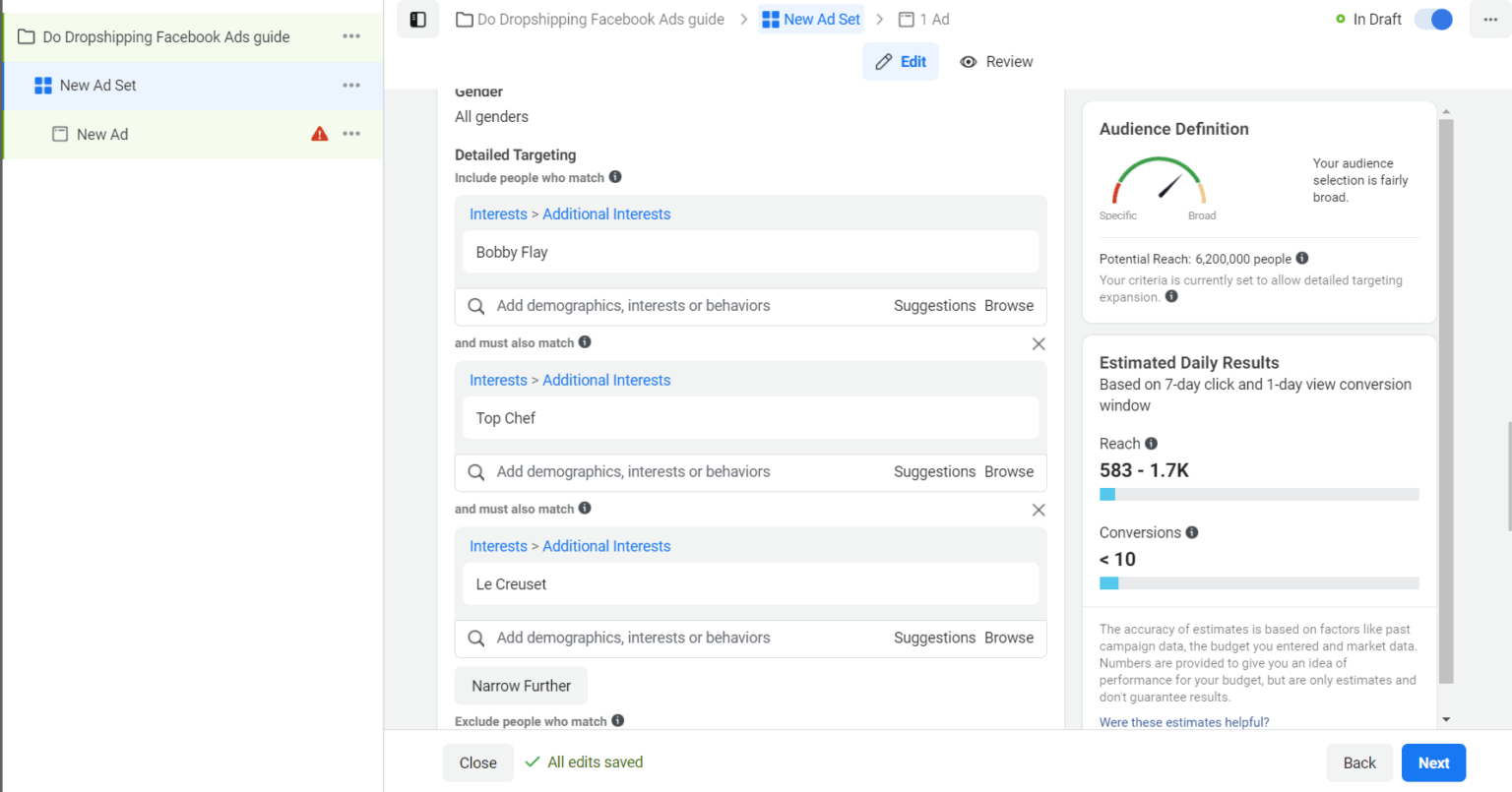Open Suggestions under Top Chef interest
Image resolution: width=1512 pixels, height=792 pixels.
pos(934,471)
